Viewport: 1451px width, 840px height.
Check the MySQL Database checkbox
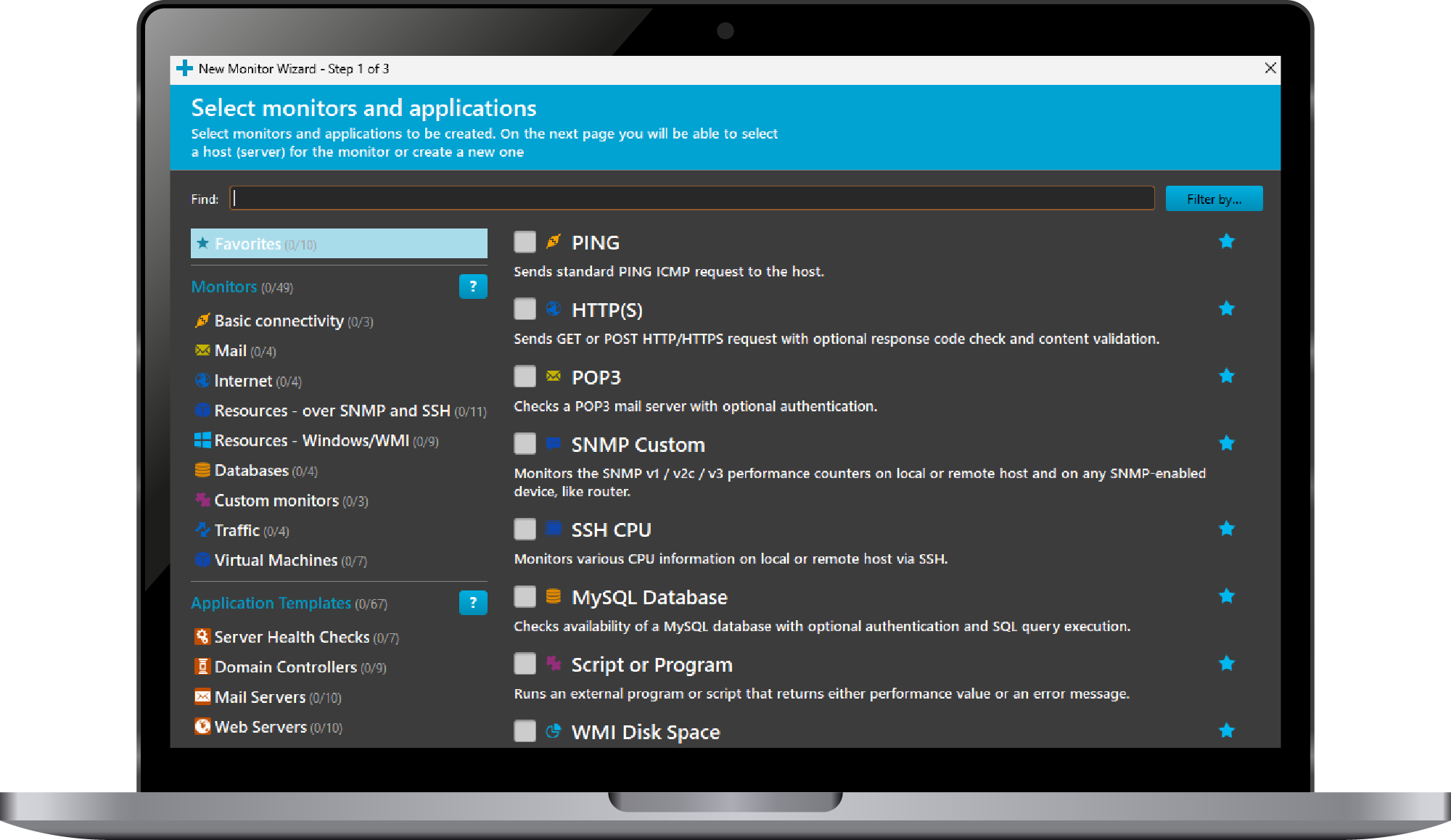coord(525,596)
